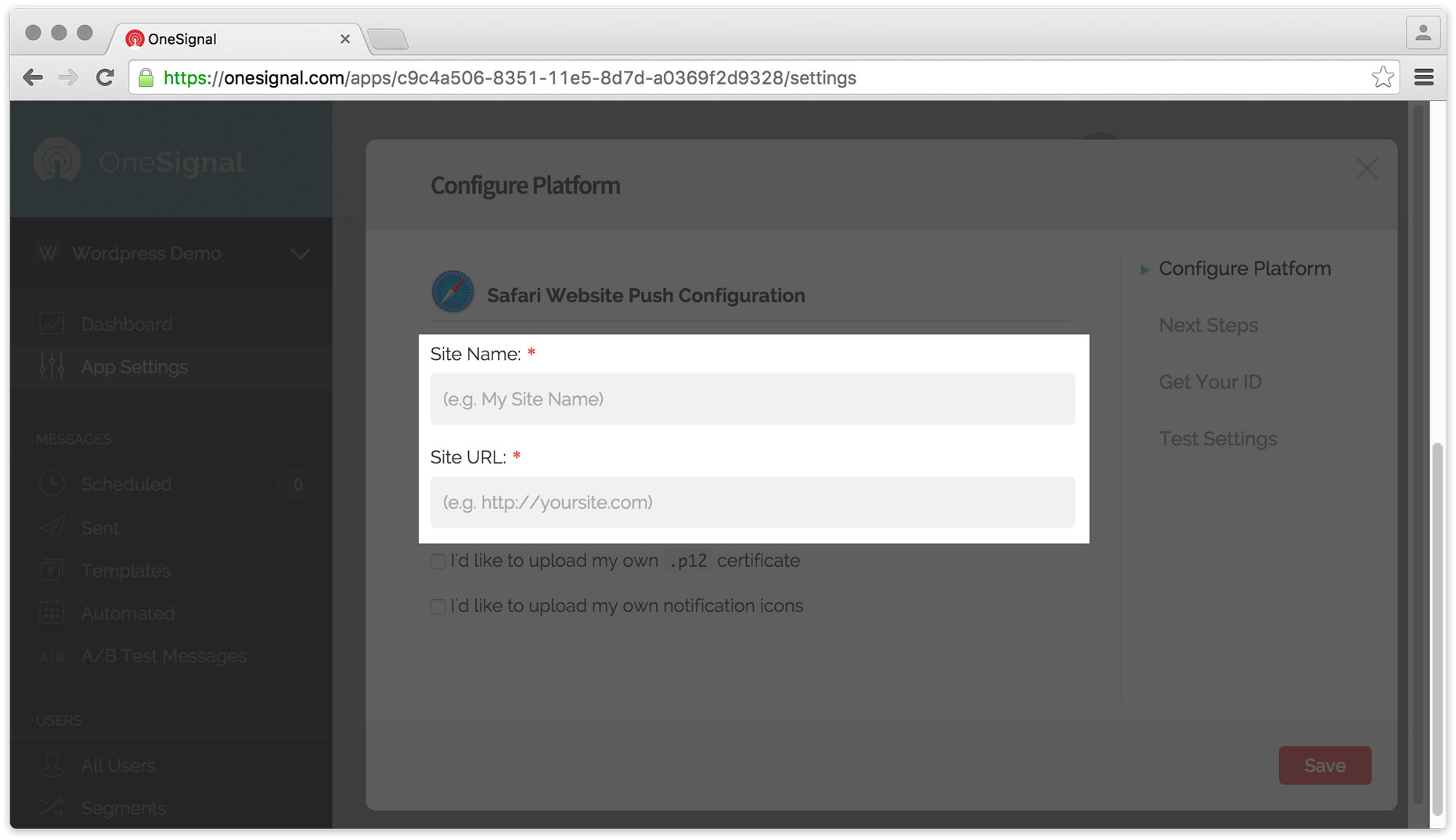Click the page vertical scrollbar

pyautogui.click(x=1437, y=626)
